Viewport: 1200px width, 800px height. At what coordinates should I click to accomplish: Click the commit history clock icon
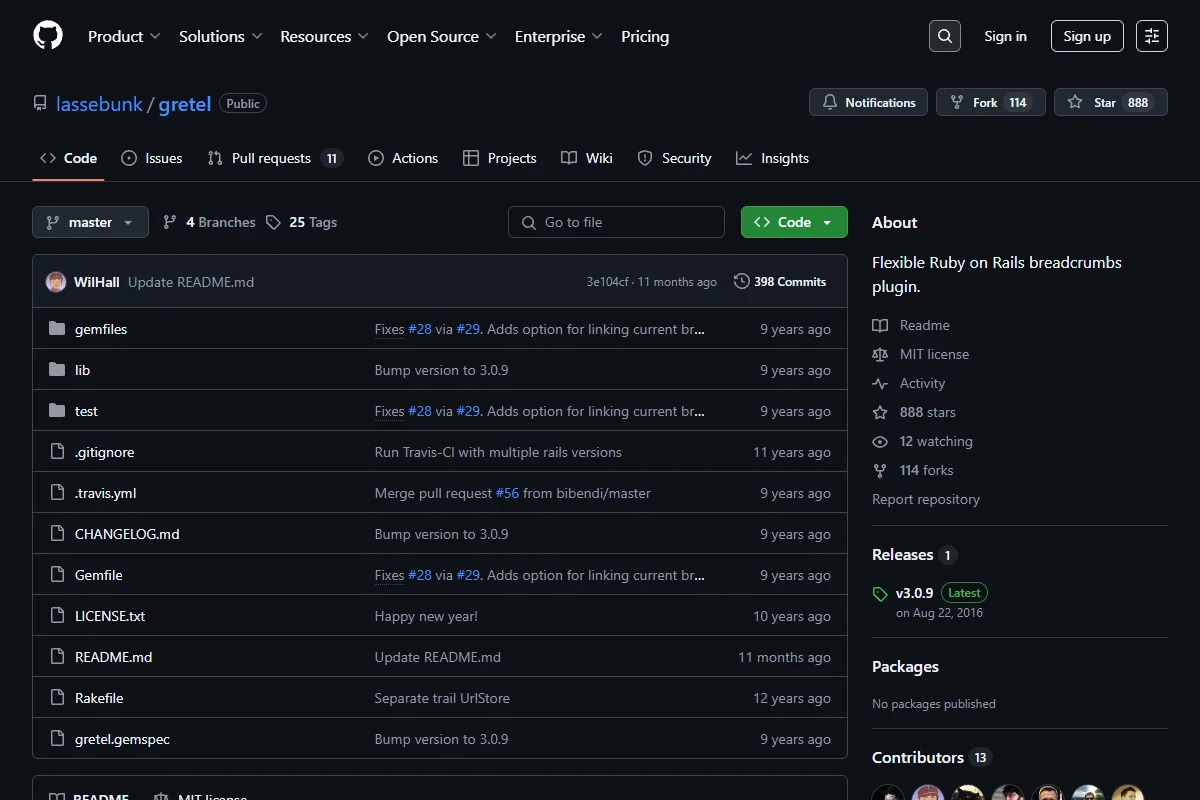click(741, 282)
